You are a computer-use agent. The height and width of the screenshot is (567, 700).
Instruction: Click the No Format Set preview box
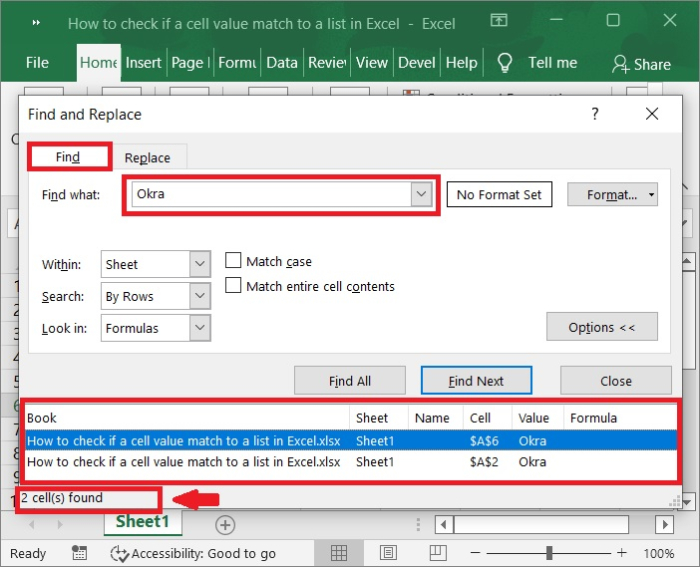[x=499, y=195]
